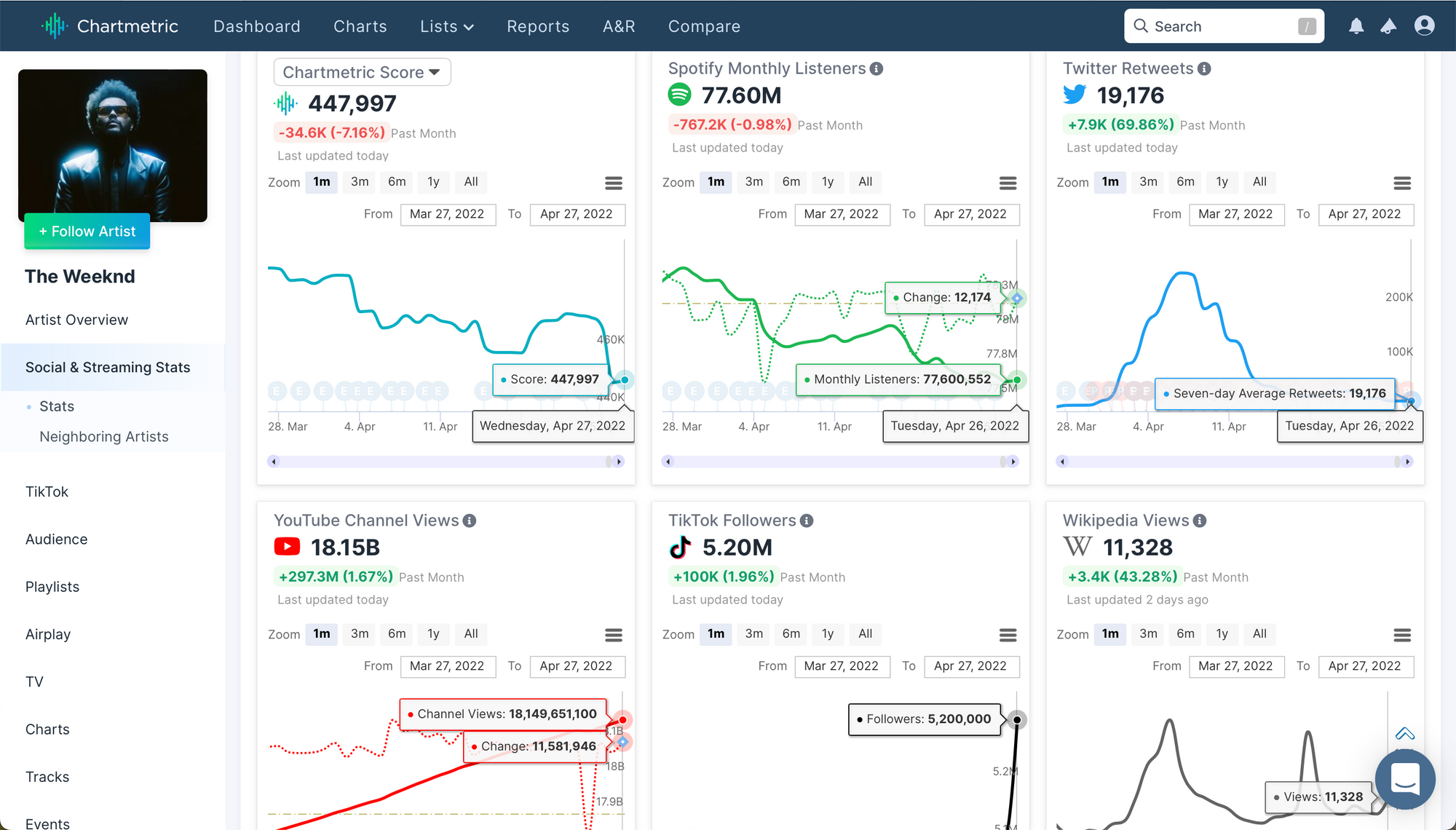Open the chat support bubble
The image size is (1456, 830).
coord(1404,778)
